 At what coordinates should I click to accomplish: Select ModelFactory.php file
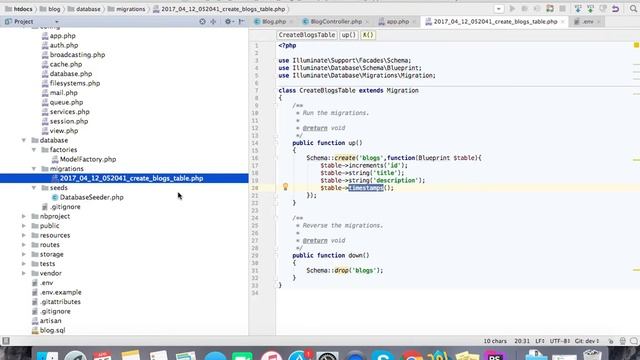point(84,159)
